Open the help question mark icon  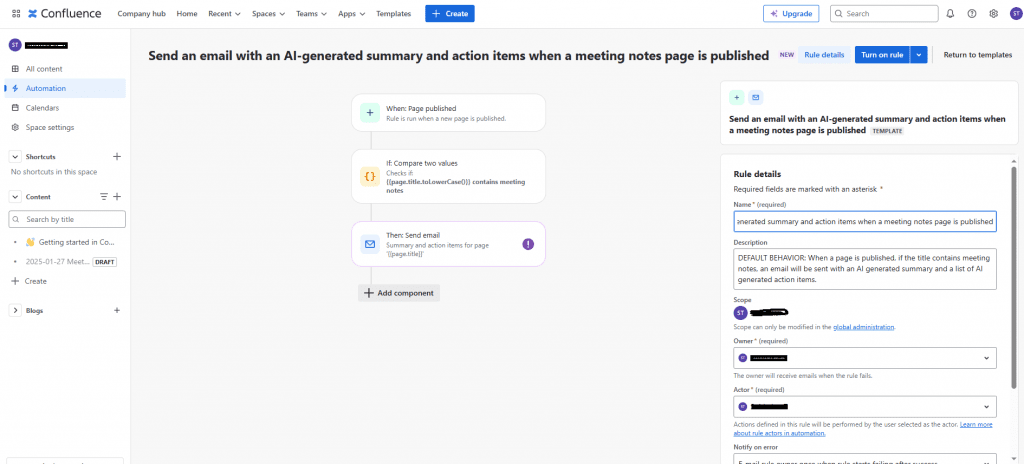[972, 14]
